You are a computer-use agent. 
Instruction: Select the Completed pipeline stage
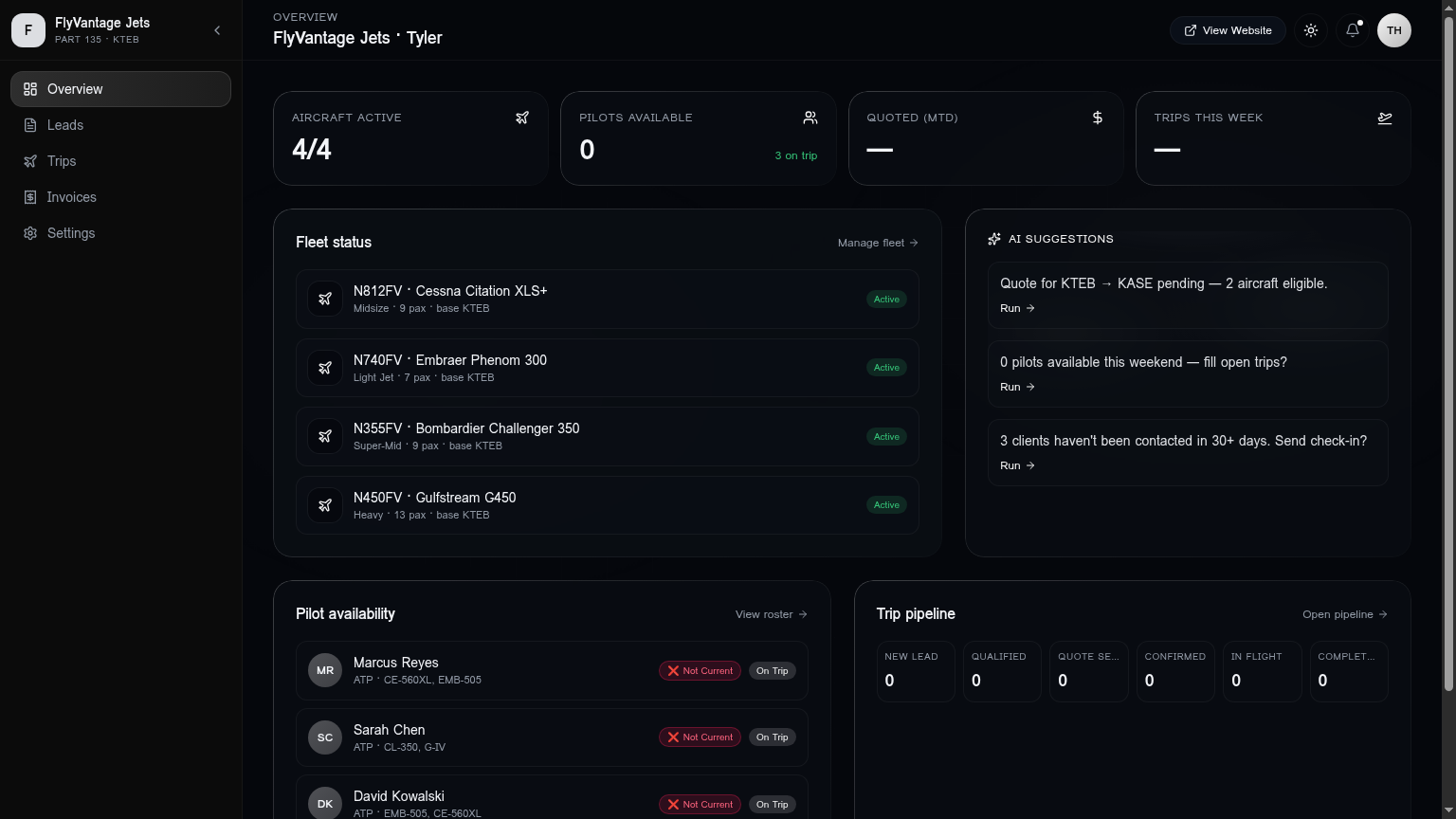click(x=1349, y=672)
